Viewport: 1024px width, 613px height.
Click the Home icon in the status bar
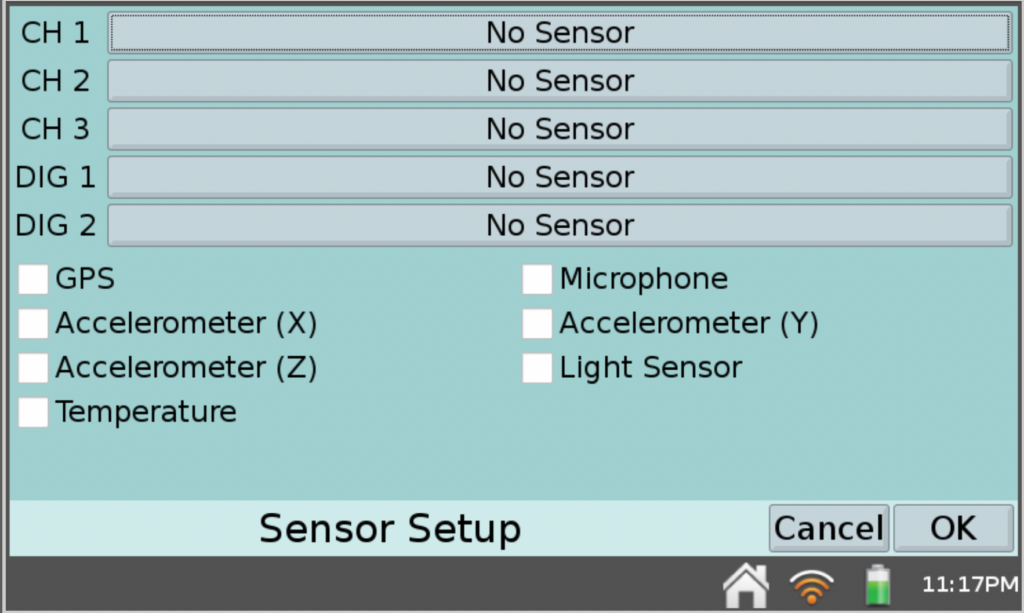coord(746,584)
